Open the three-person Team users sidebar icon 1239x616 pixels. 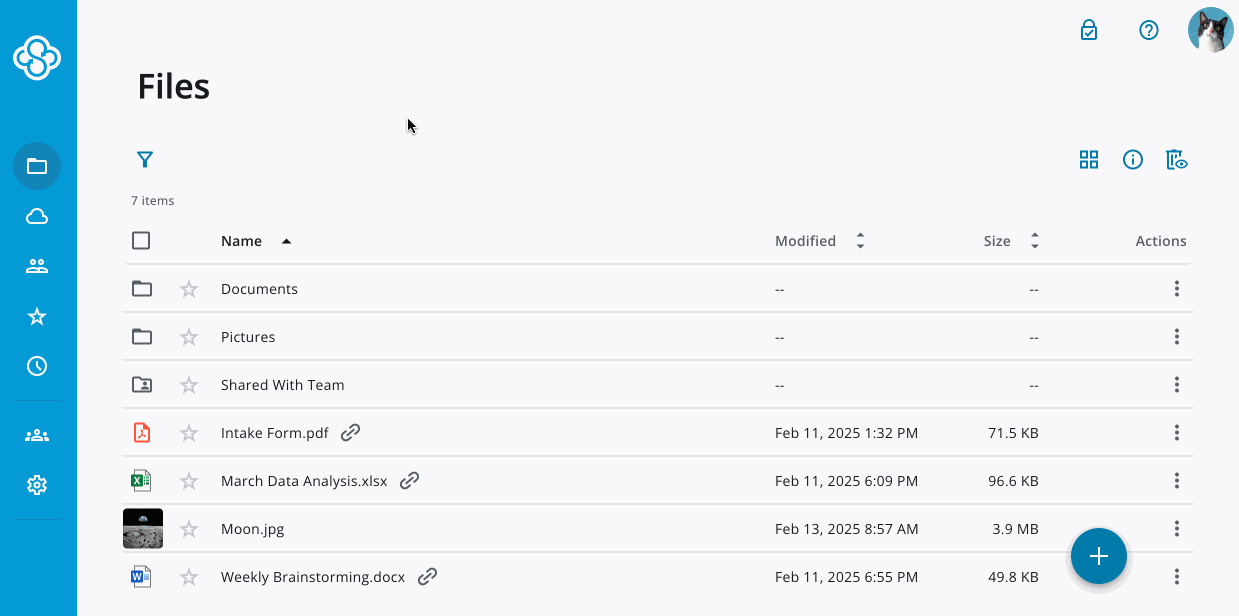[x=37, y=436]
